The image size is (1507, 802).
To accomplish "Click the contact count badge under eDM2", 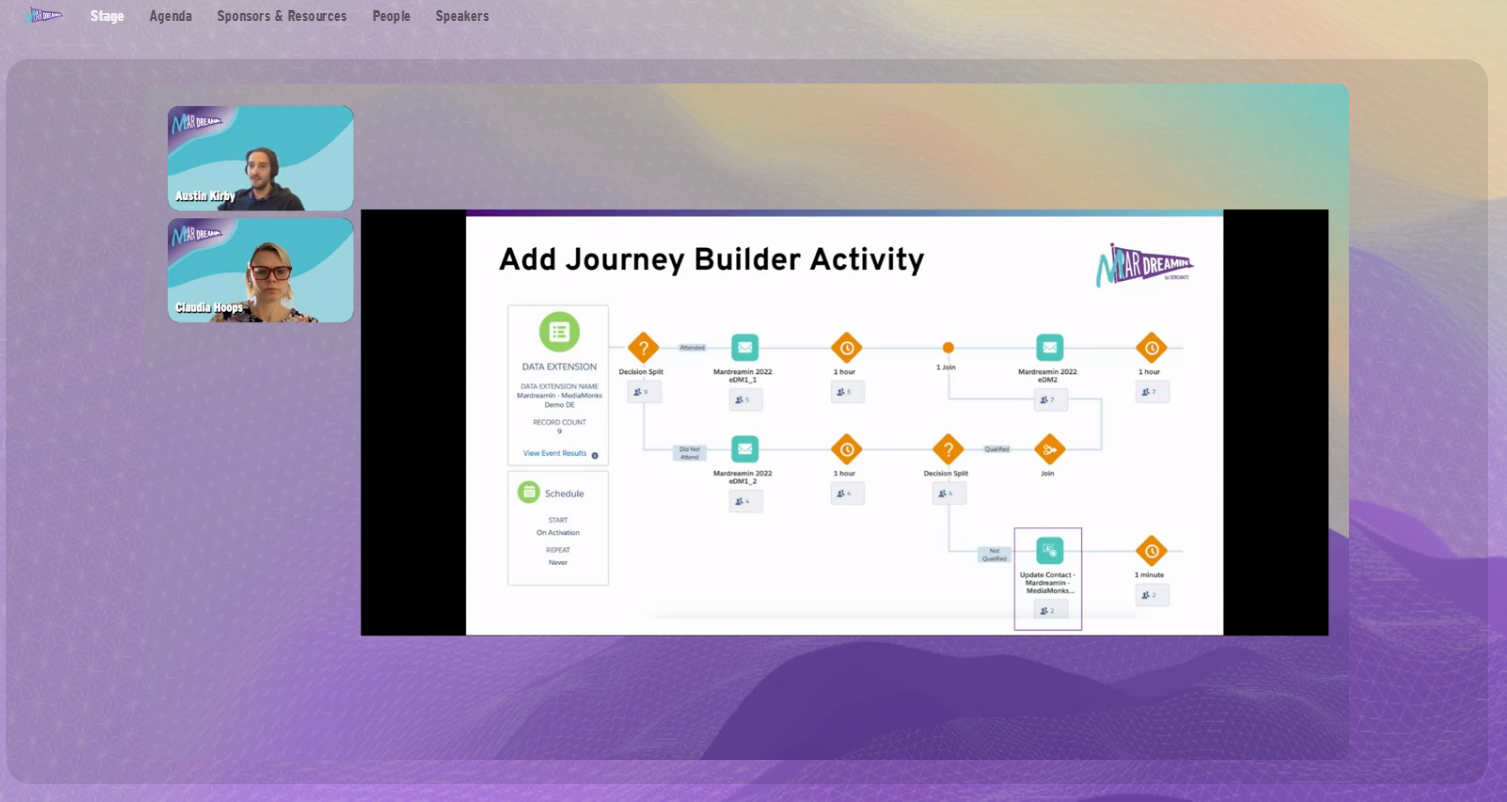I will (x=1051, y=400).
